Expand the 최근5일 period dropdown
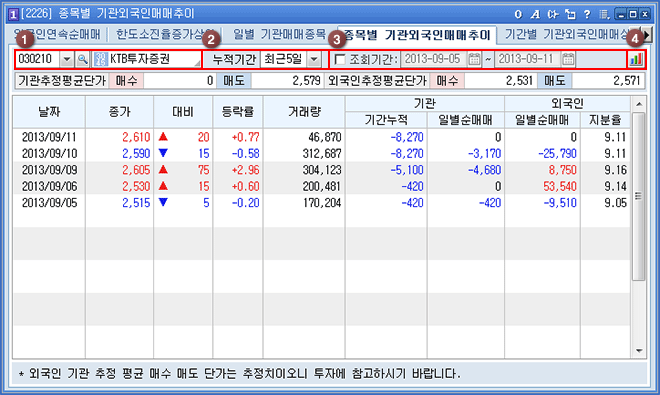This screenshot has width=660, height=395. pos(314,59)
